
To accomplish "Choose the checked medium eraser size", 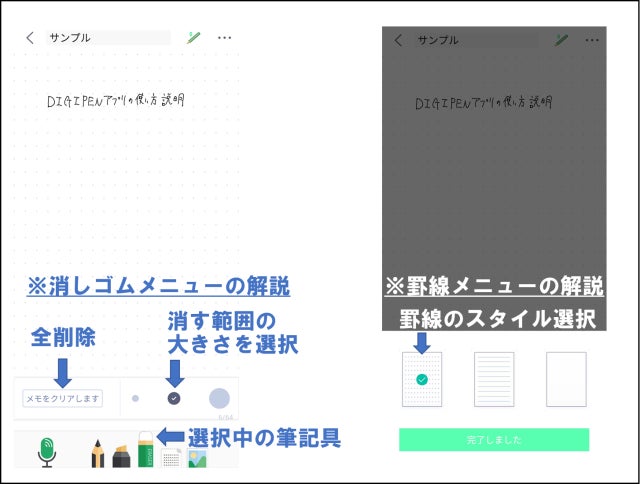I will pyautogui.click(x=174, y=398).
